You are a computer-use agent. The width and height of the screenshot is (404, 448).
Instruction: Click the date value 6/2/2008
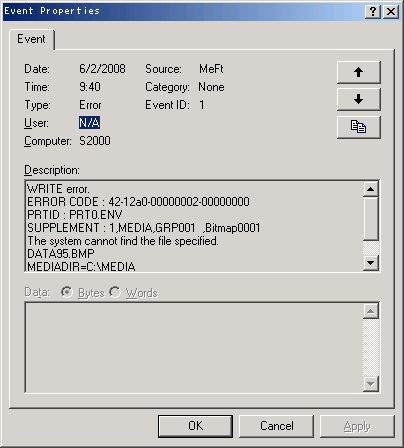click(x=102, y=69)
